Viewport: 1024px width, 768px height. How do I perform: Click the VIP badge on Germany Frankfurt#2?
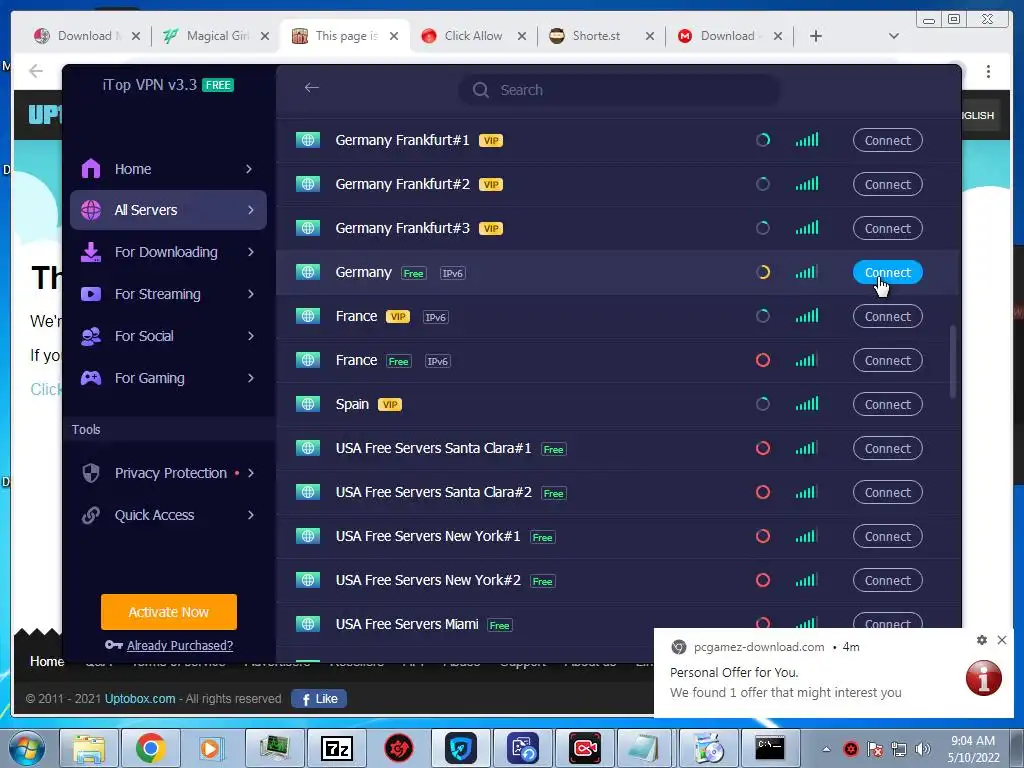pyautogui.click(x=491, y=185)
